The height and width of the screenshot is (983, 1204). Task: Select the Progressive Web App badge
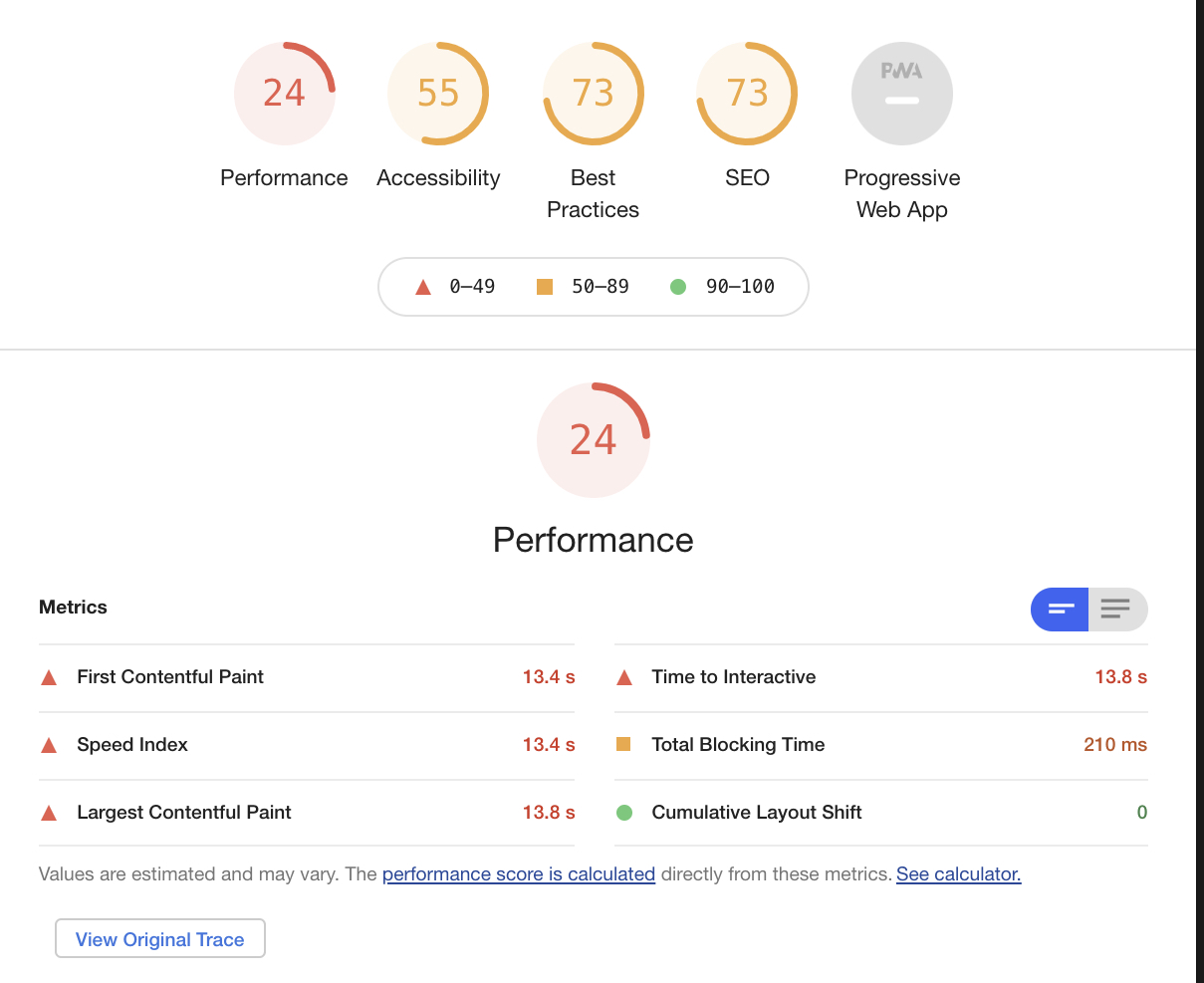click(x=901, y=93)
